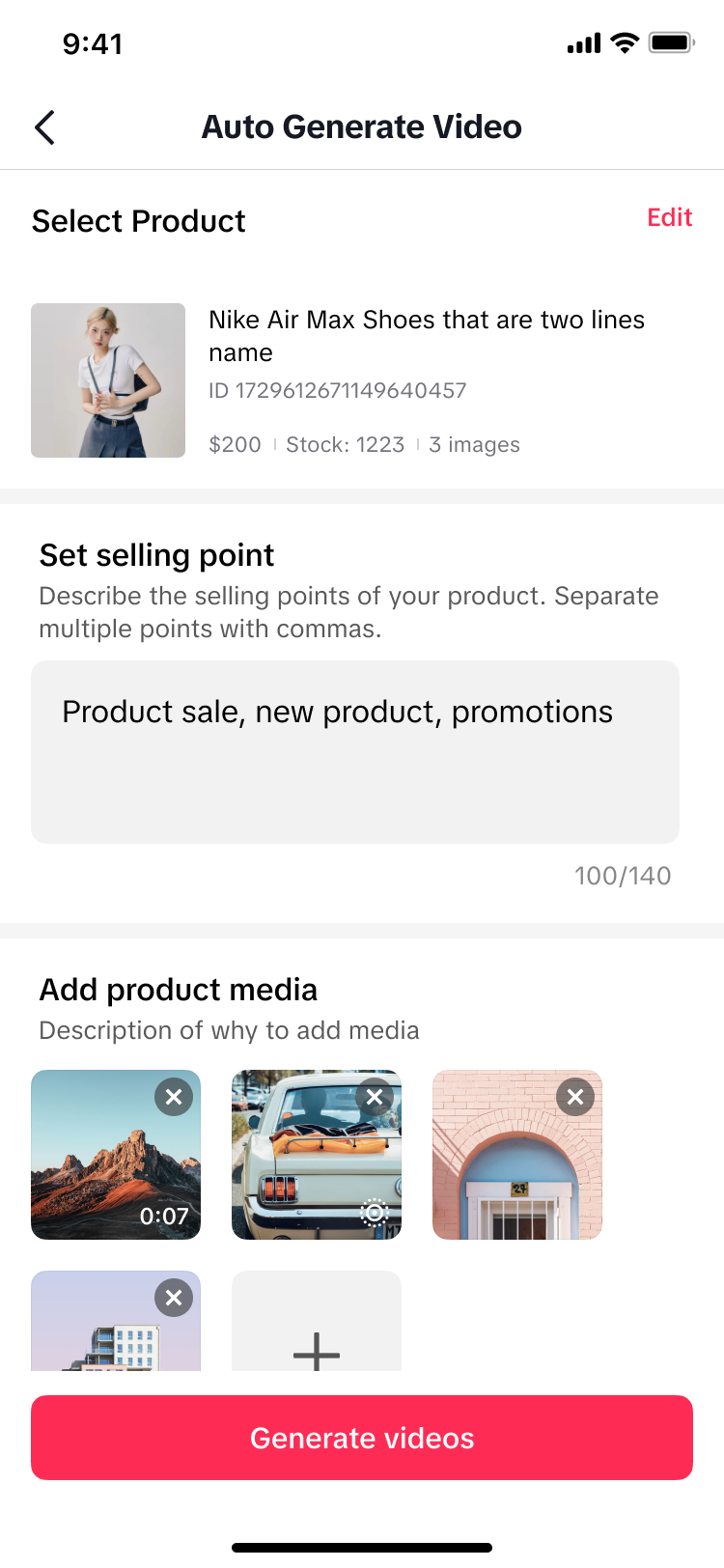Screen dimensions: 724x1568
Task: Tap the Wi-Fi status icon
Action: coord(626,42)
